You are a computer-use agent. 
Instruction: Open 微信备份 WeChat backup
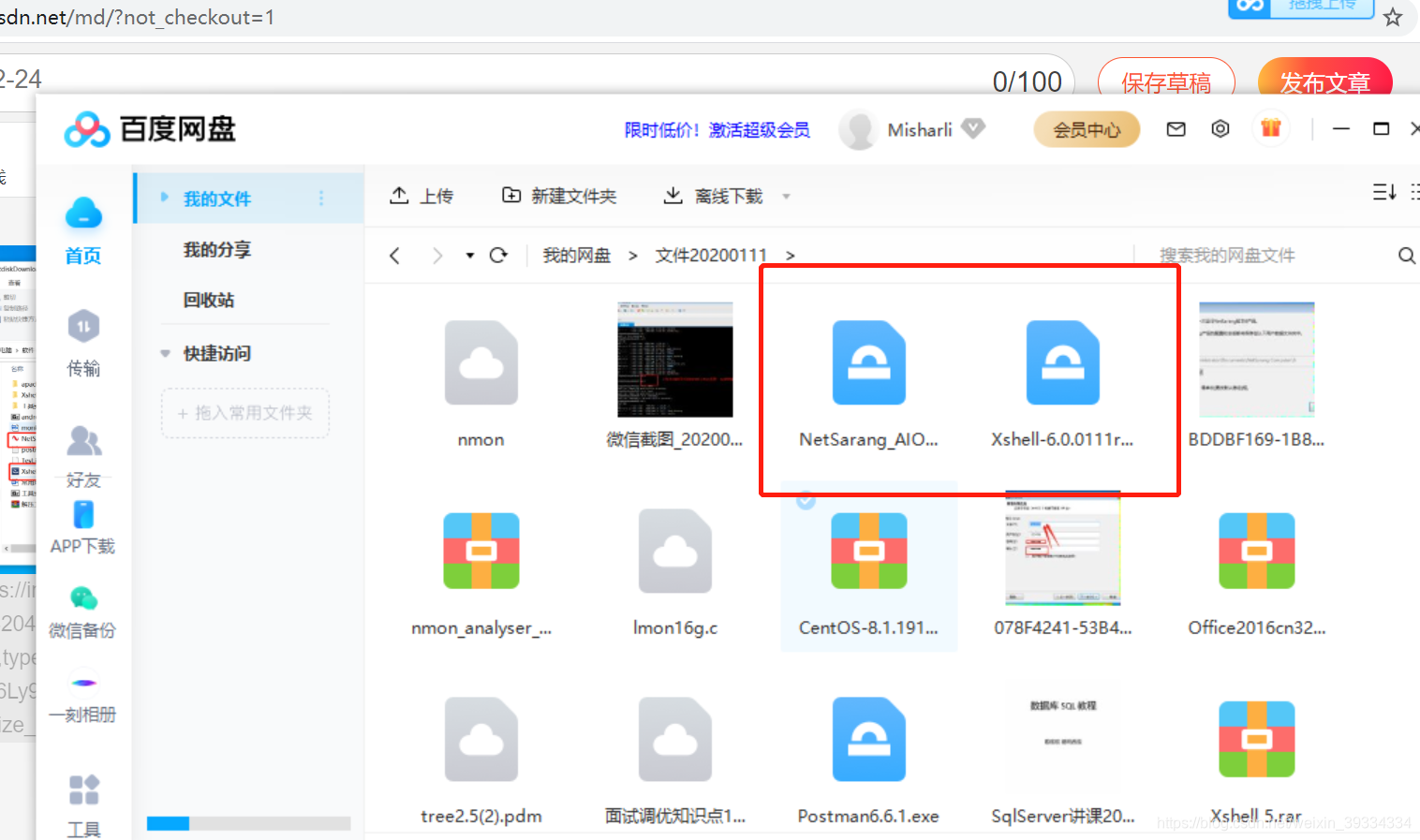tap(83, 612)
